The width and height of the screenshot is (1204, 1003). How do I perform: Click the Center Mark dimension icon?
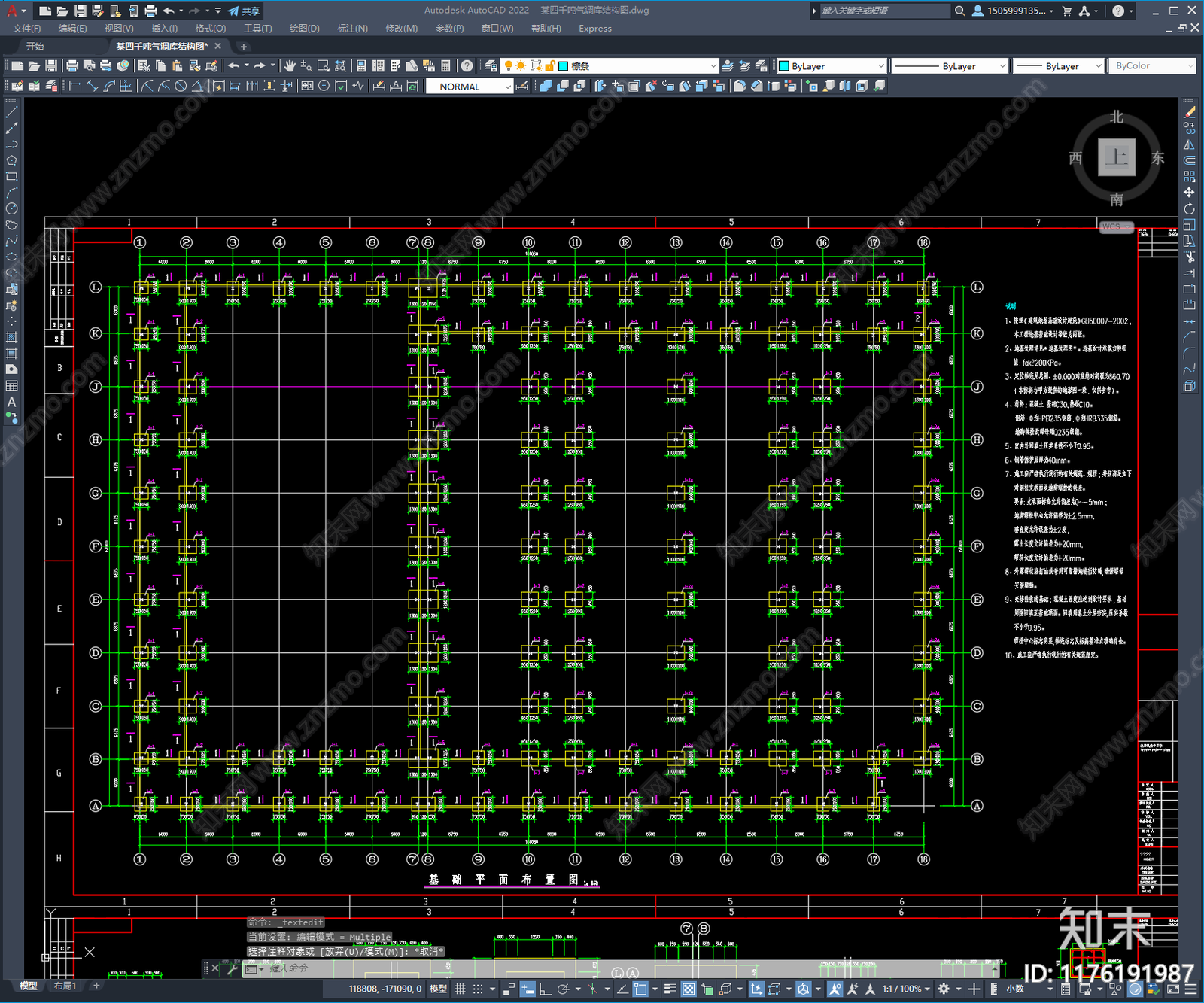324,86
